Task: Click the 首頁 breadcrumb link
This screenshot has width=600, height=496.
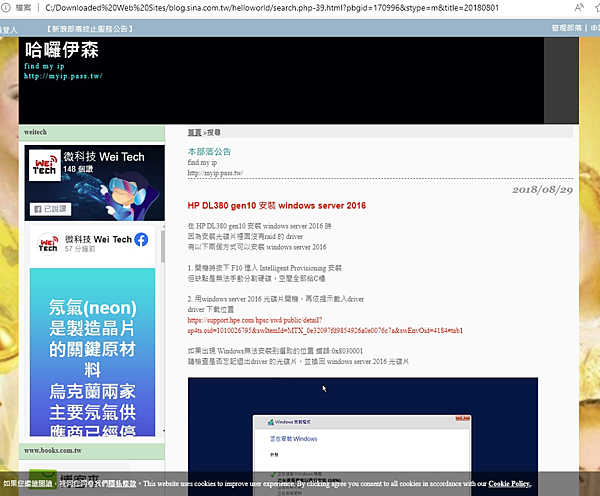Action: click(194, 133)
